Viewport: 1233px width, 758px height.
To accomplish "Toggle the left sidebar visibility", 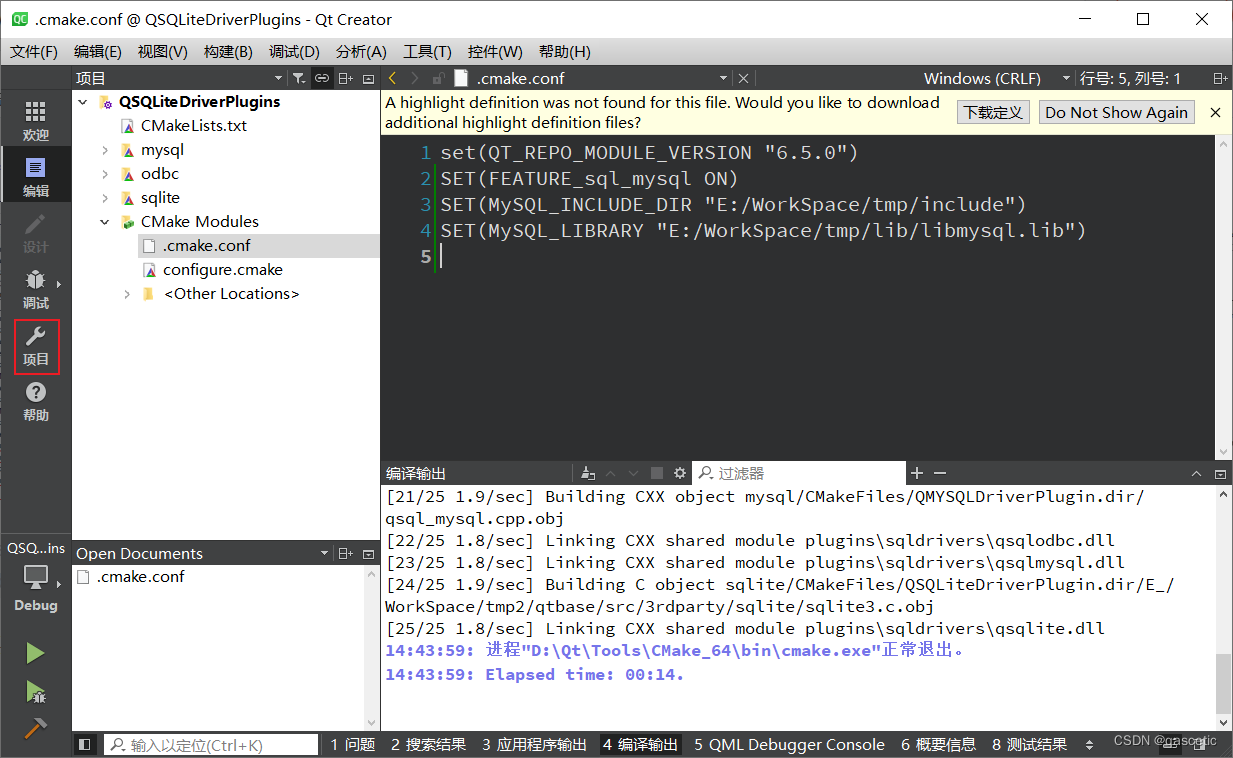I will pyautogui.click(x=84, y=744).
